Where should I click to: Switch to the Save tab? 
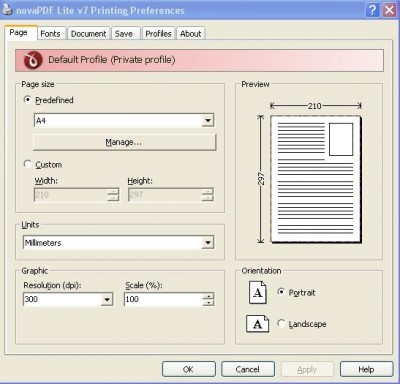125,34
